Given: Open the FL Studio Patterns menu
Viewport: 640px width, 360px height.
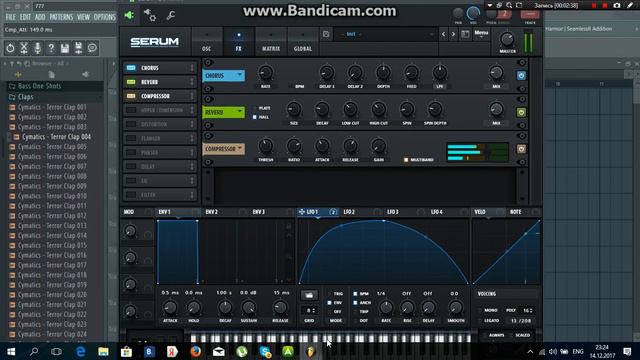Looking at the screenshot, I should pos(61,17).
